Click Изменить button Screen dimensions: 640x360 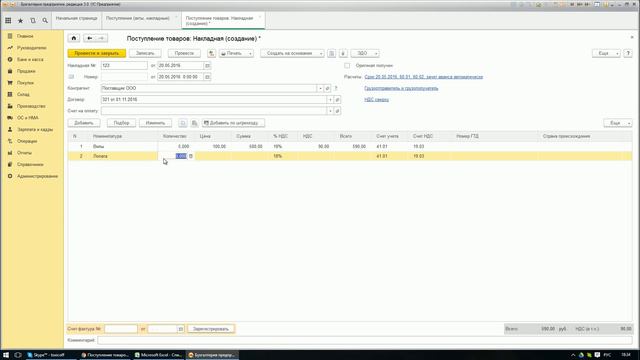155,123
